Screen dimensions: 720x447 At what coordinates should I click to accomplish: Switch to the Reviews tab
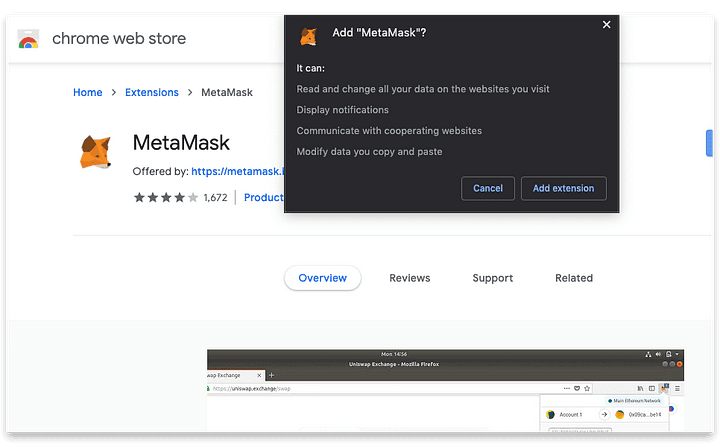410,278
